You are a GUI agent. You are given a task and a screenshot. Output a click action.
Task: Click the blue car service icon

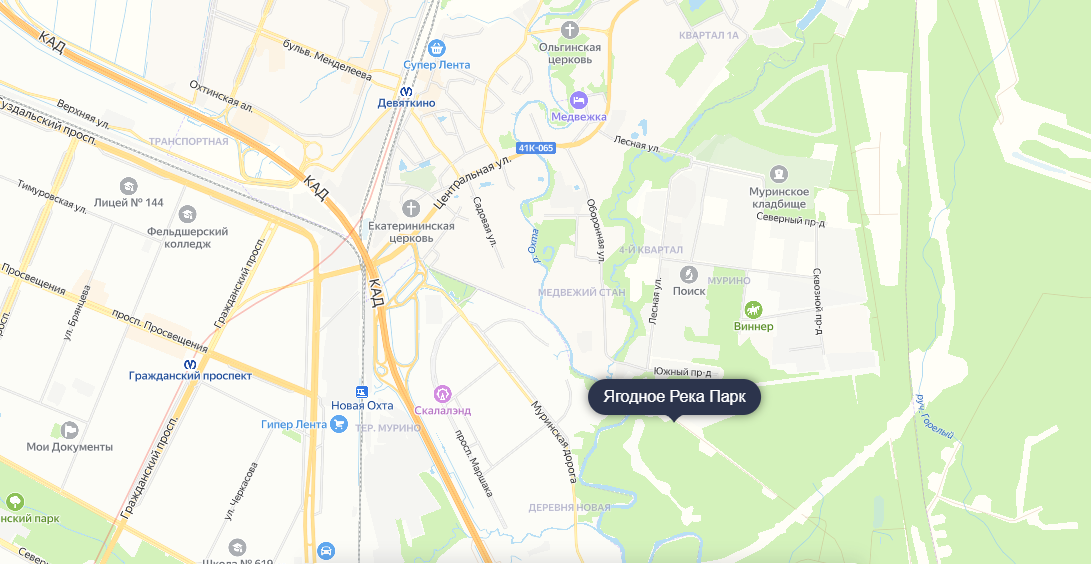[x=326, y=551]
